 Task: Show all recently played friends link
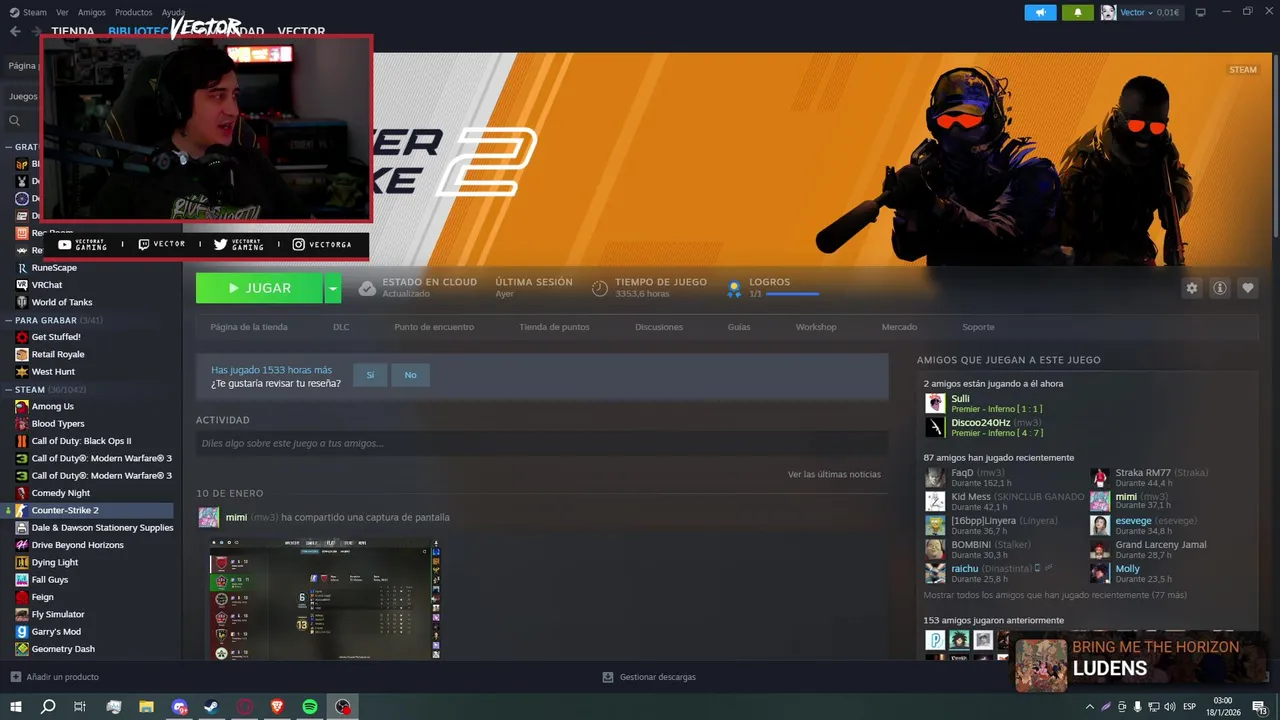tap(1055, 595)
